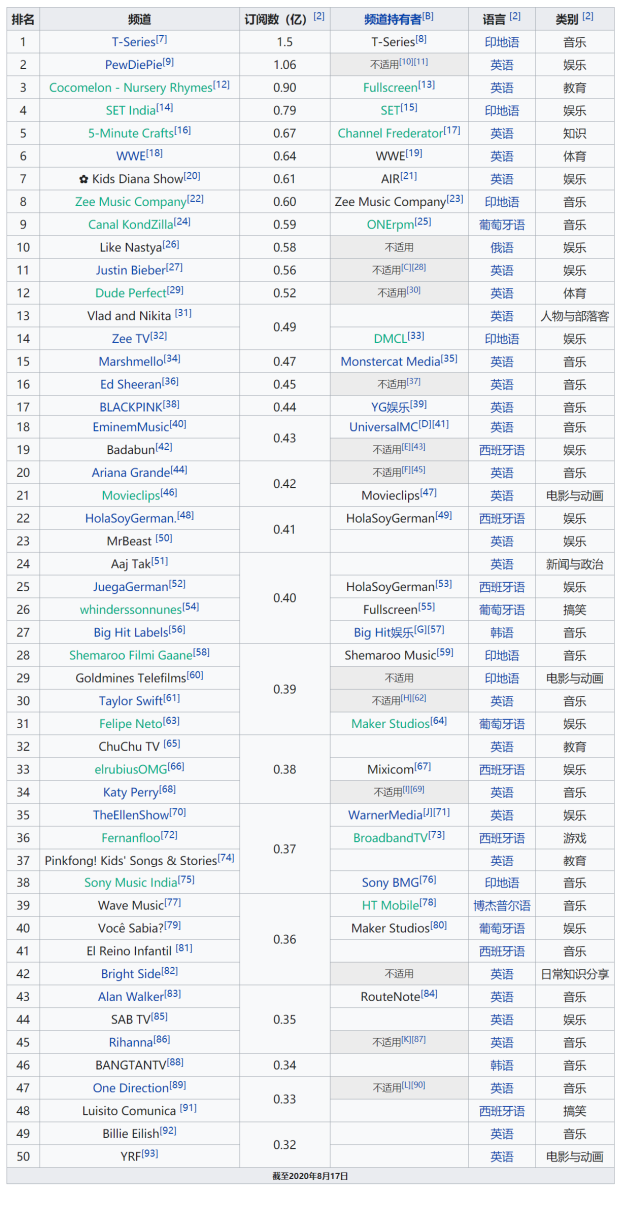Open the ONErpm owner link
Viewport: 641px width, 1213px height.
(x=391, y=225)
